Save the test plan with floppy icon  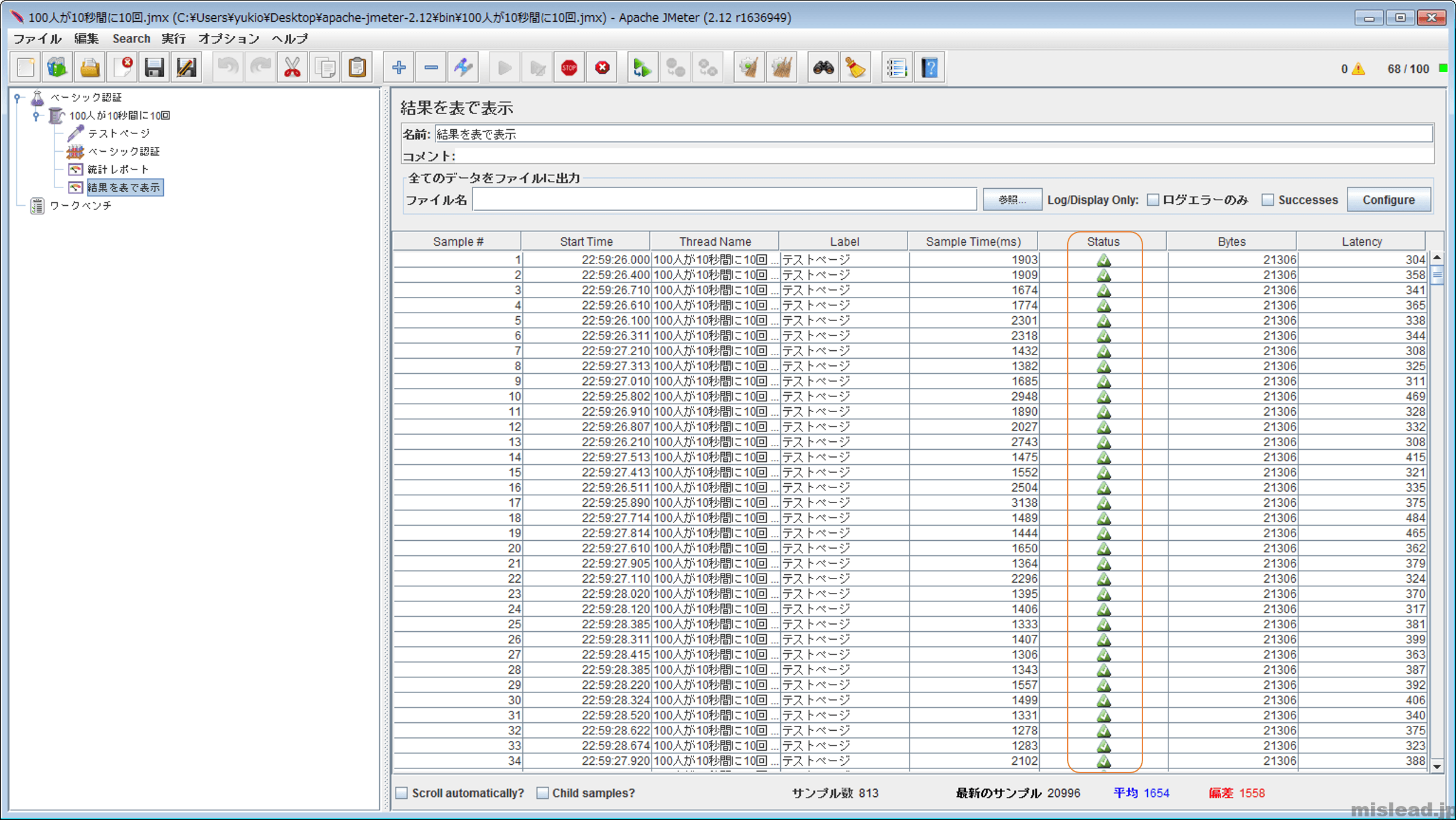pyautogui.click(x=154, y=67)
